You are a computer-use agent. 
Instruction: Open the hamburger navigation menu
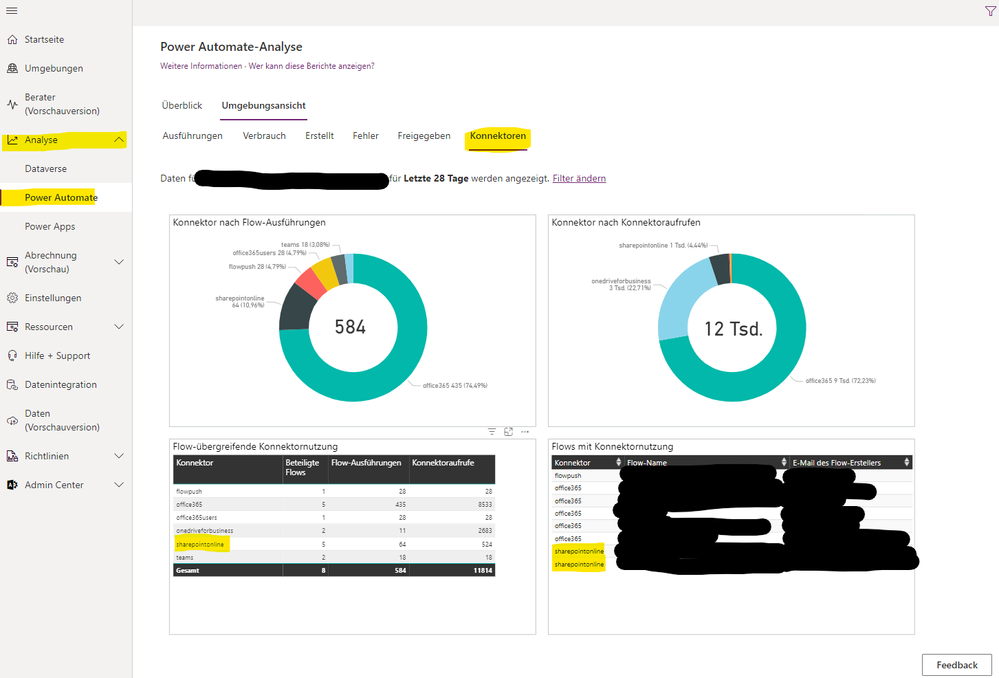[x=11, y=11]
